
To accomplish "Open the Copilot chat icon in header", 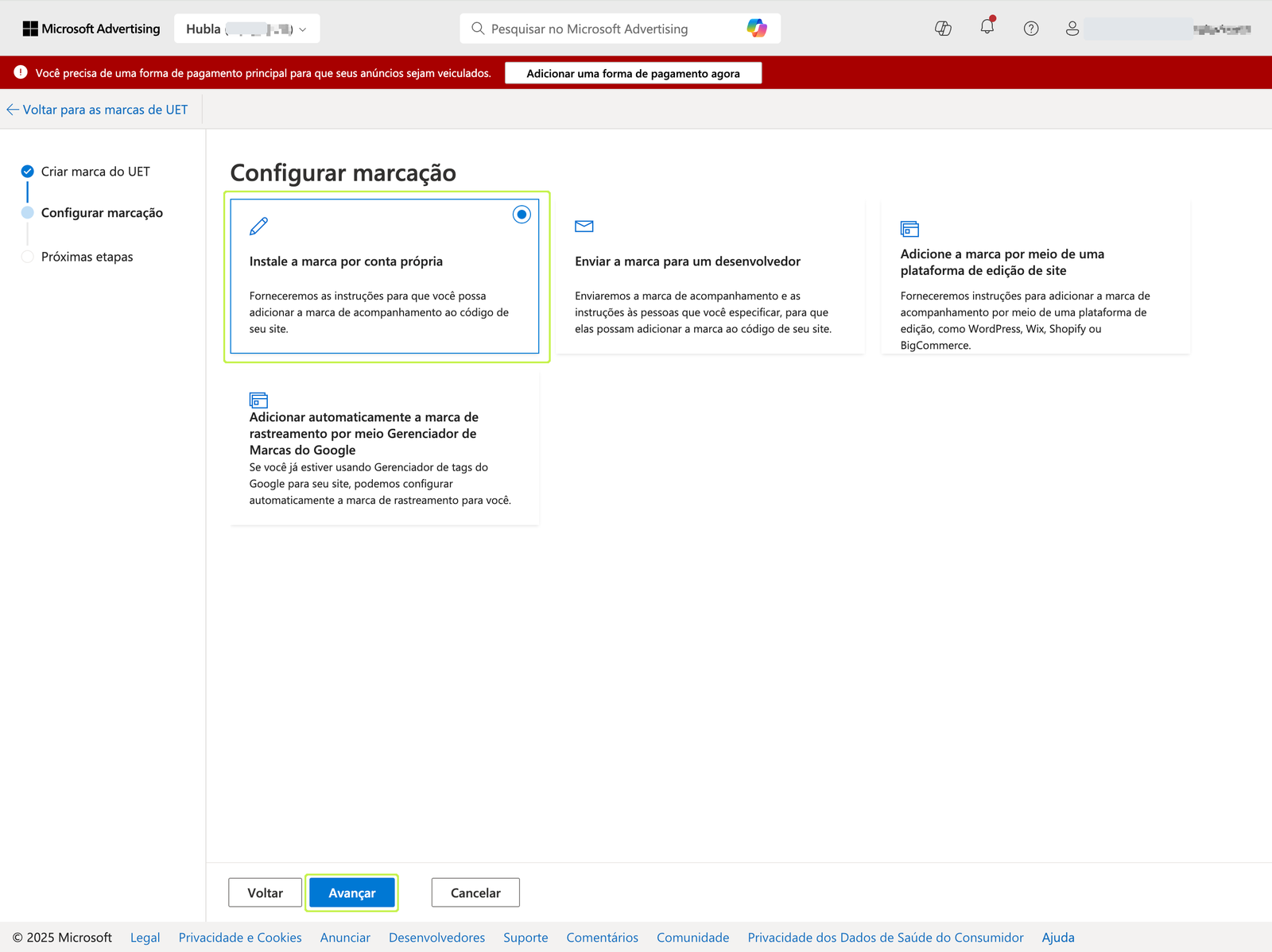I will pyautogui.click(x=943, y=29).
